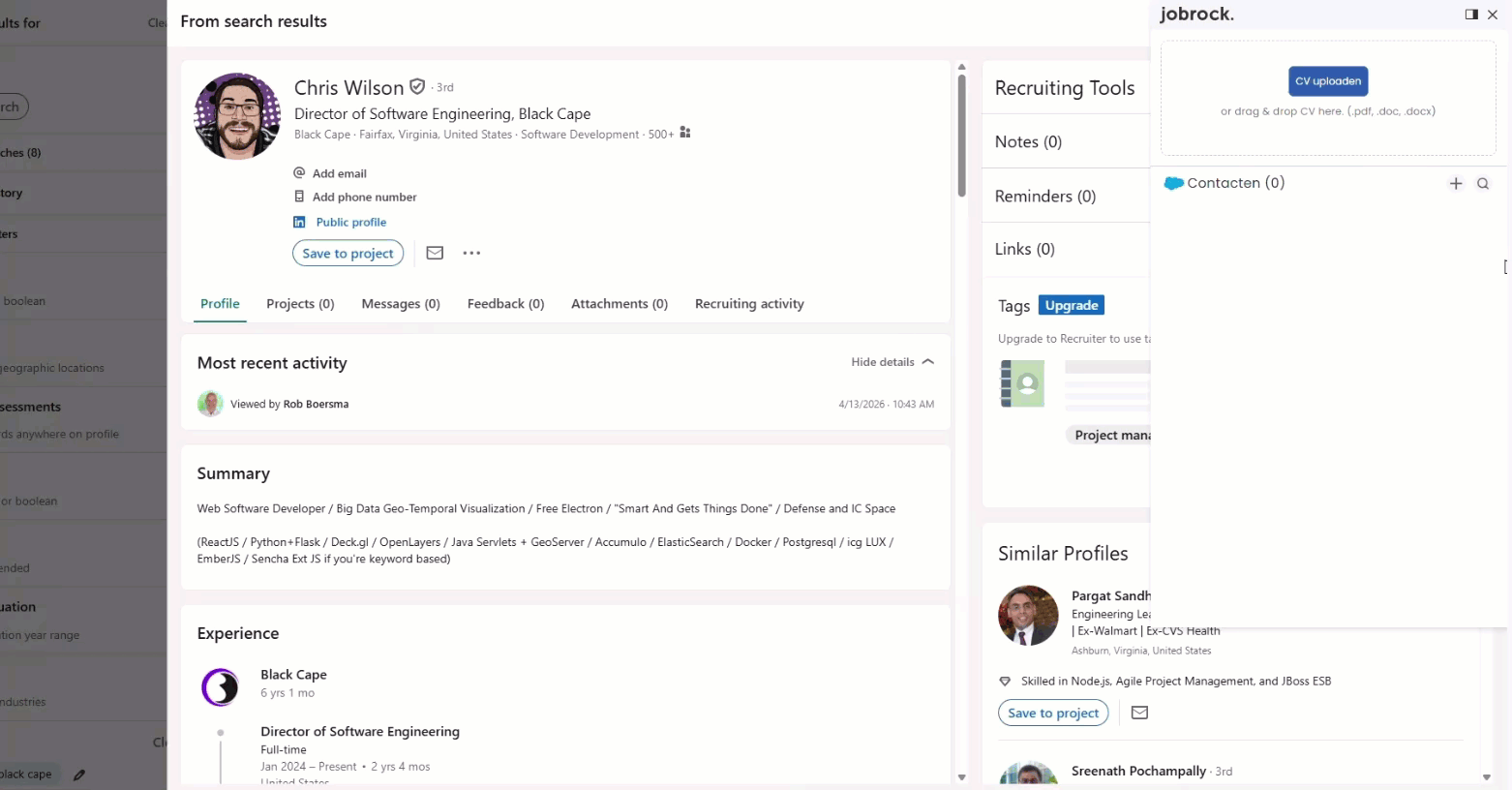Click Save to project for Chris Wilson

(348, 253)
